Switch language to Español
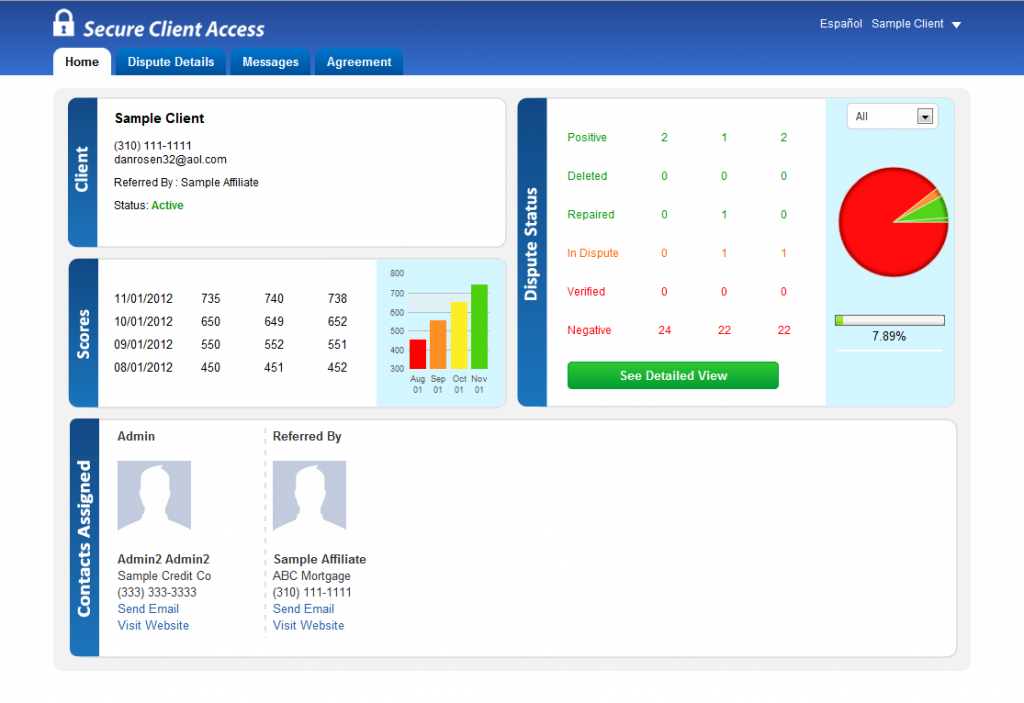Image resolution: width=1024 pixels, height=703 pixels. [x=840, y=23]
